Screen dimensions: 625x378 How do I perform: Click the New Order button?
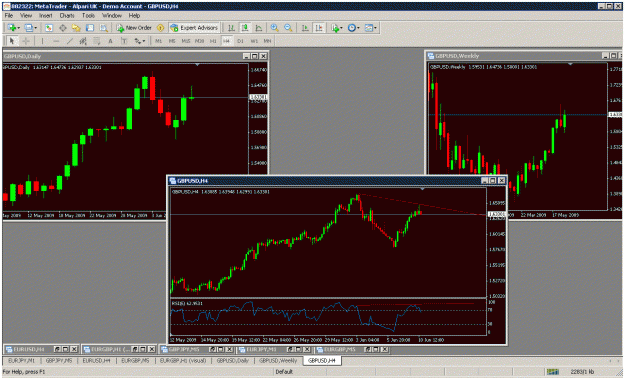pos(134,28)
